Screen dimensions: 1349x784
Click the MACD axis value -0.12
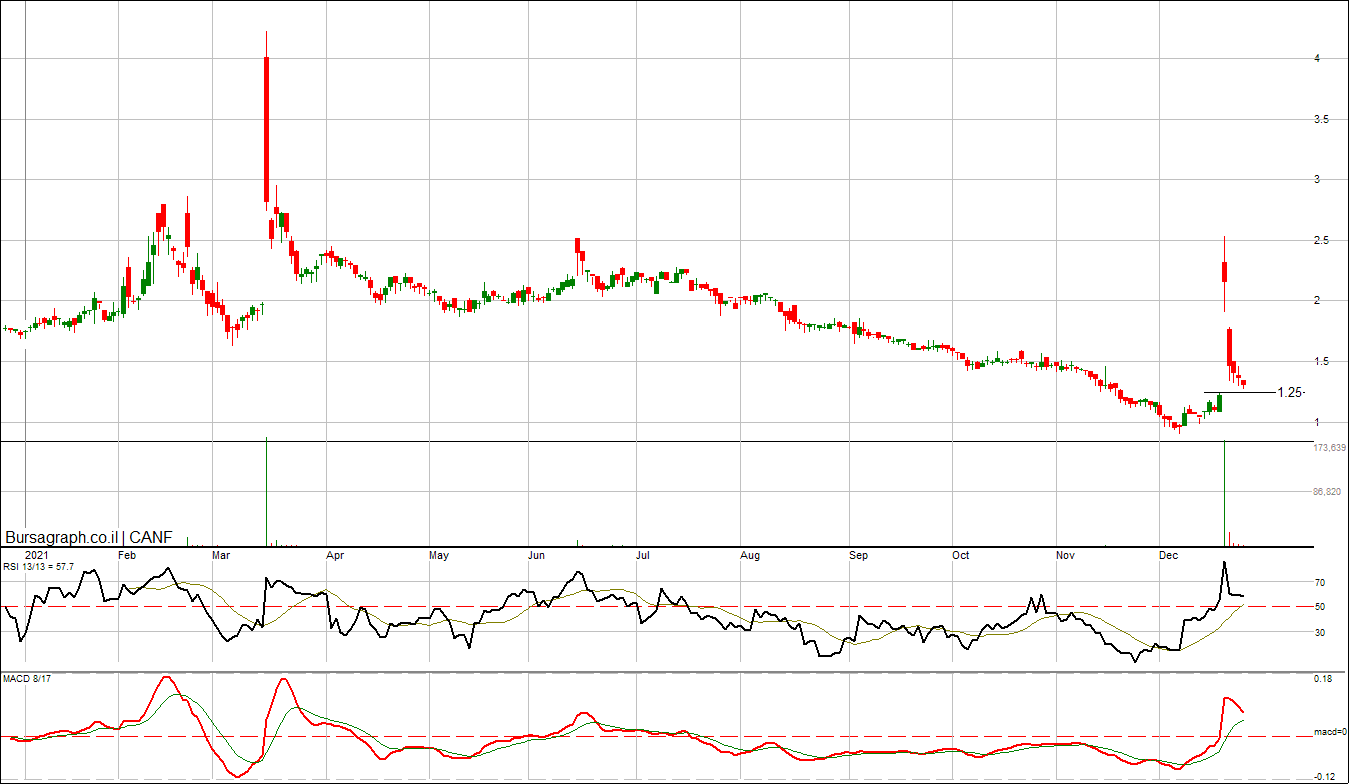point(1323,776)
